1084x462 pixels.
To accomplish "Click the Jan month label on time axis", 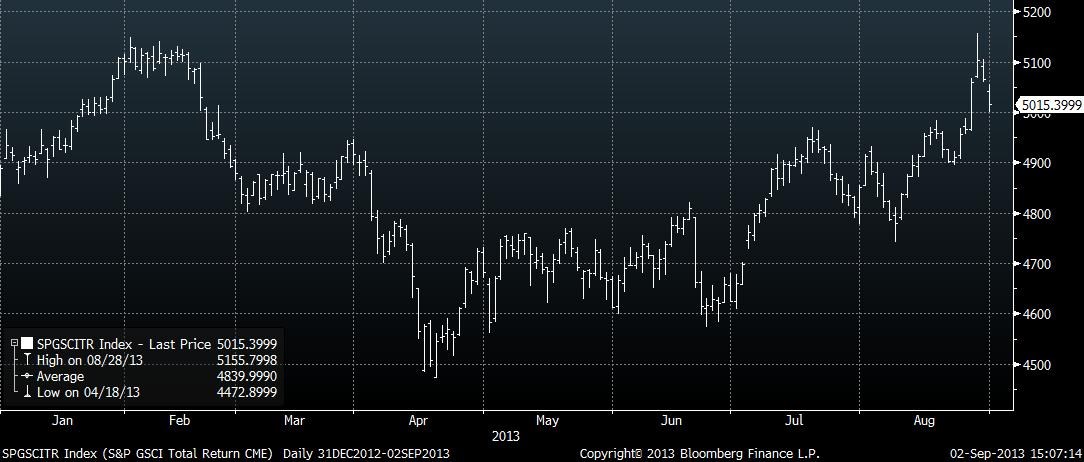I will point(62,421).
